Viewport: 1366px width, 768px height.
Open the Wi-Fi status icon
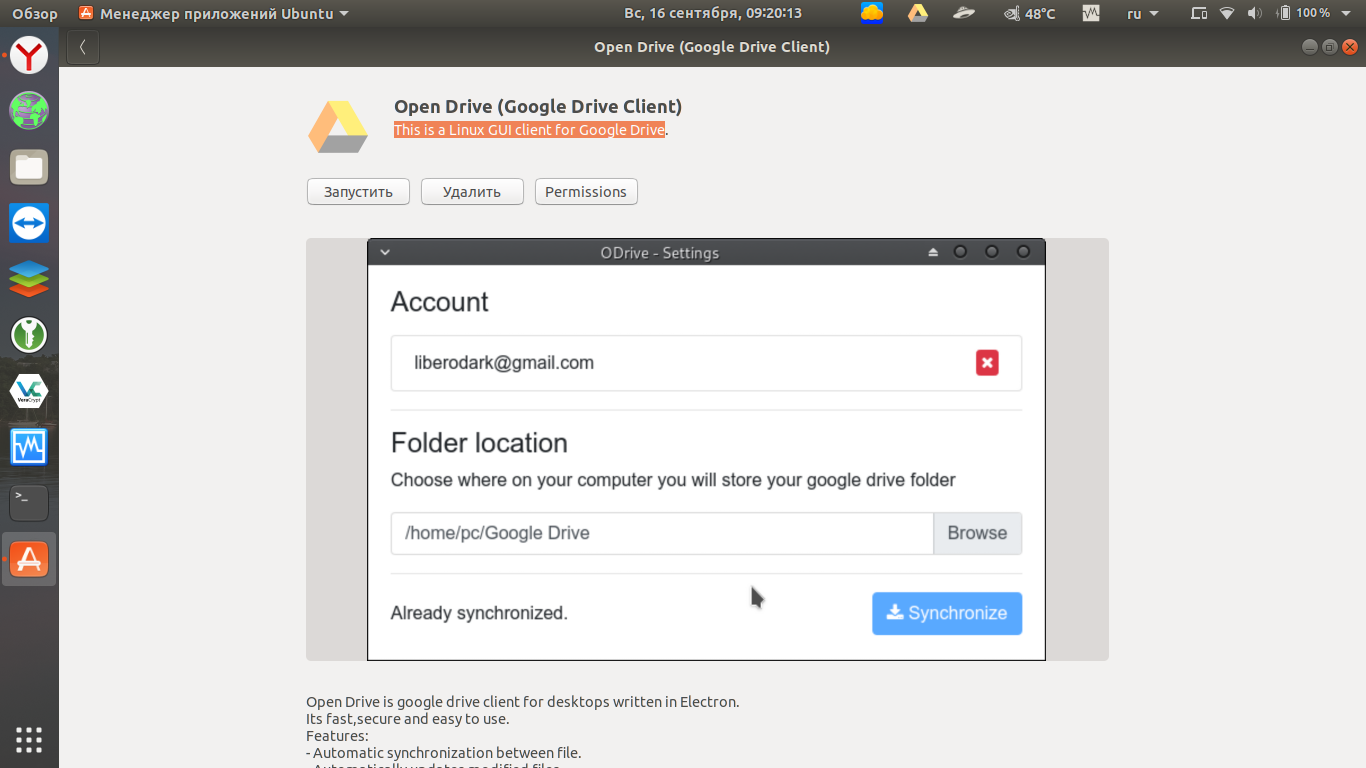[x=1227, y=13]
